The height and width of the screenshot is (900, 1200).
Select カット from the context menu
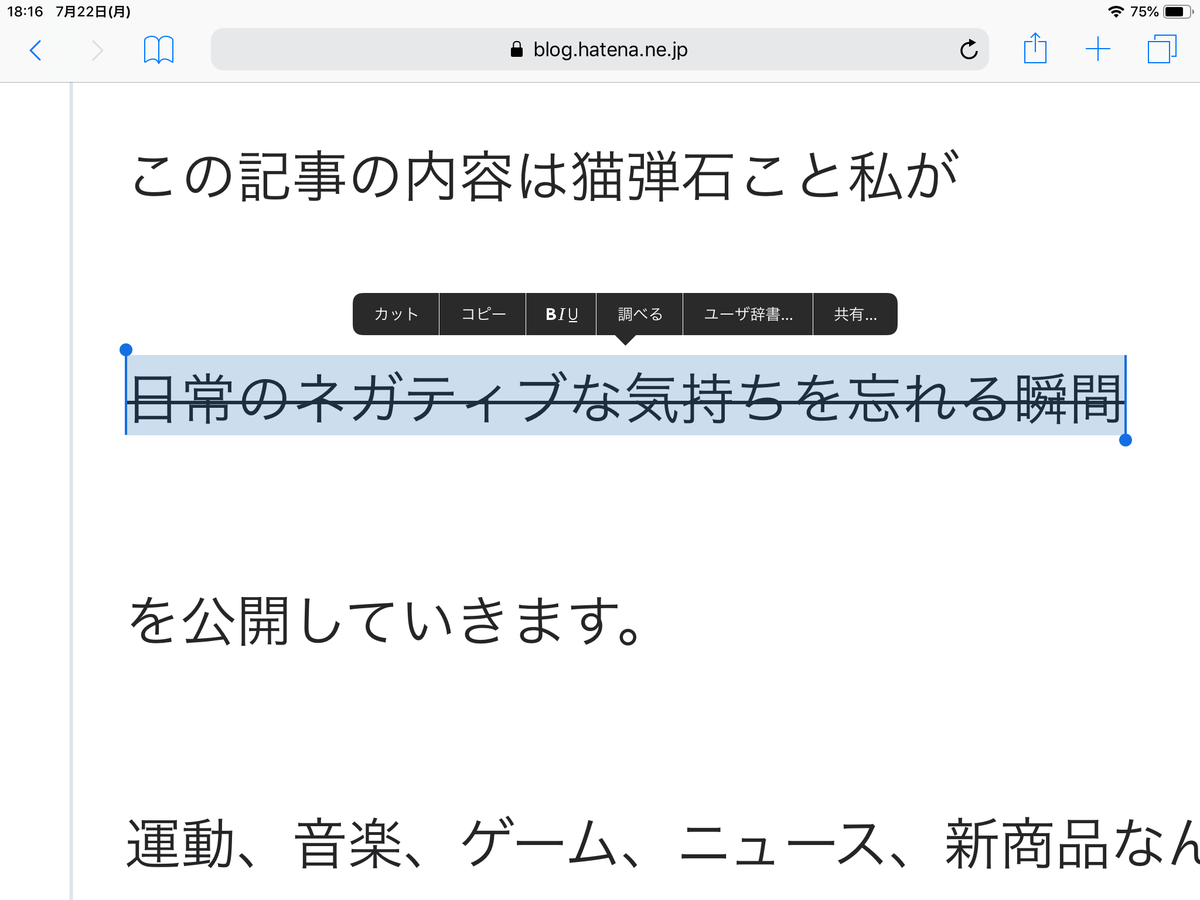(395, 313)
